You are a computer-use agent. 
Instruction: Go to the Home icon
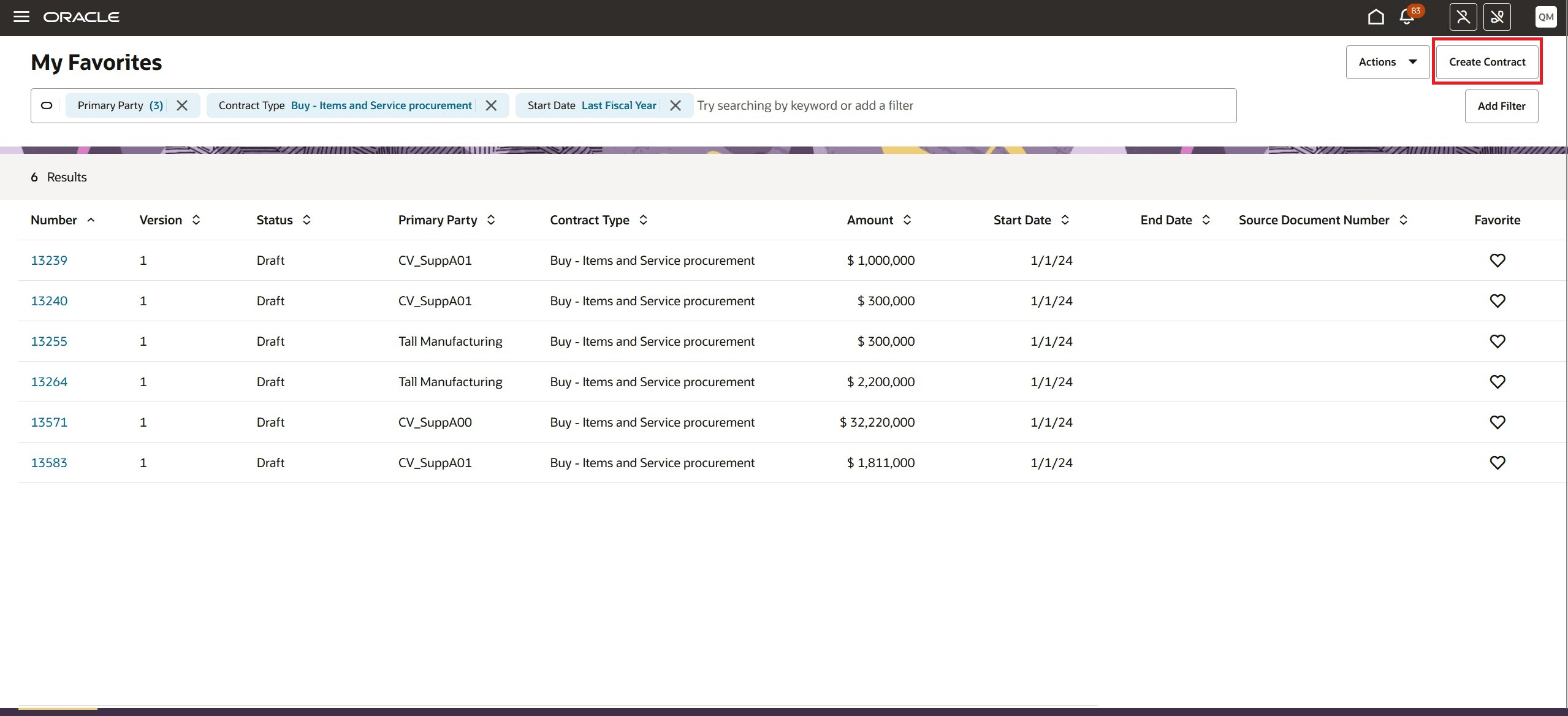[1376, 17]
